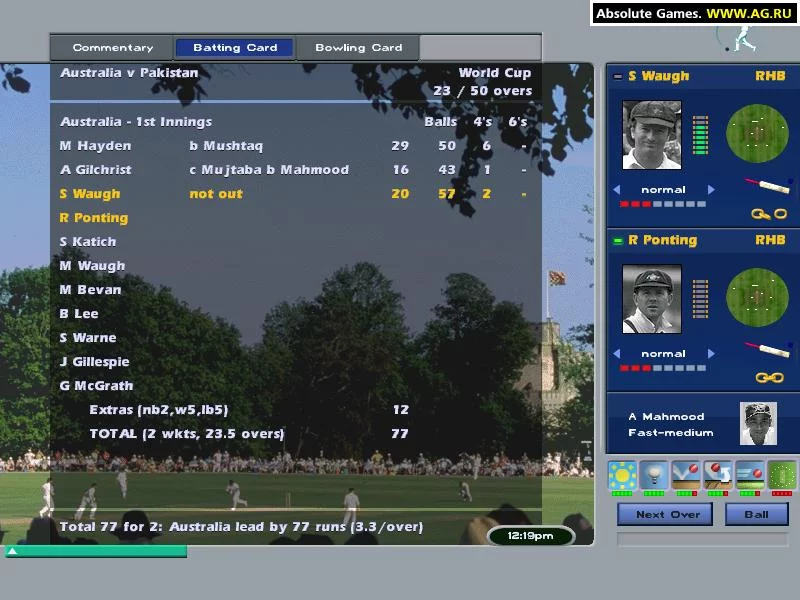The width and height of the screenshot is (800, 600).
Task: Open S Waugh's wagon wheel field
Action: coord(757,134)
